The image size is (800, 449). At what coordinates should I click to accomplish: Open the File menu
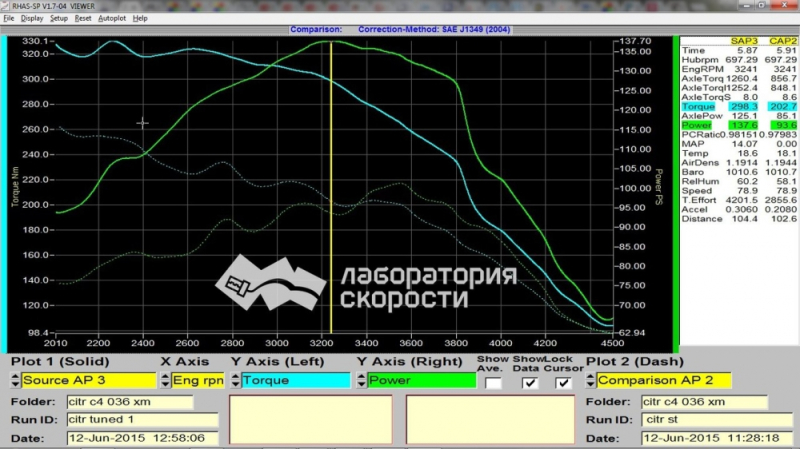[x=9, y=18]
